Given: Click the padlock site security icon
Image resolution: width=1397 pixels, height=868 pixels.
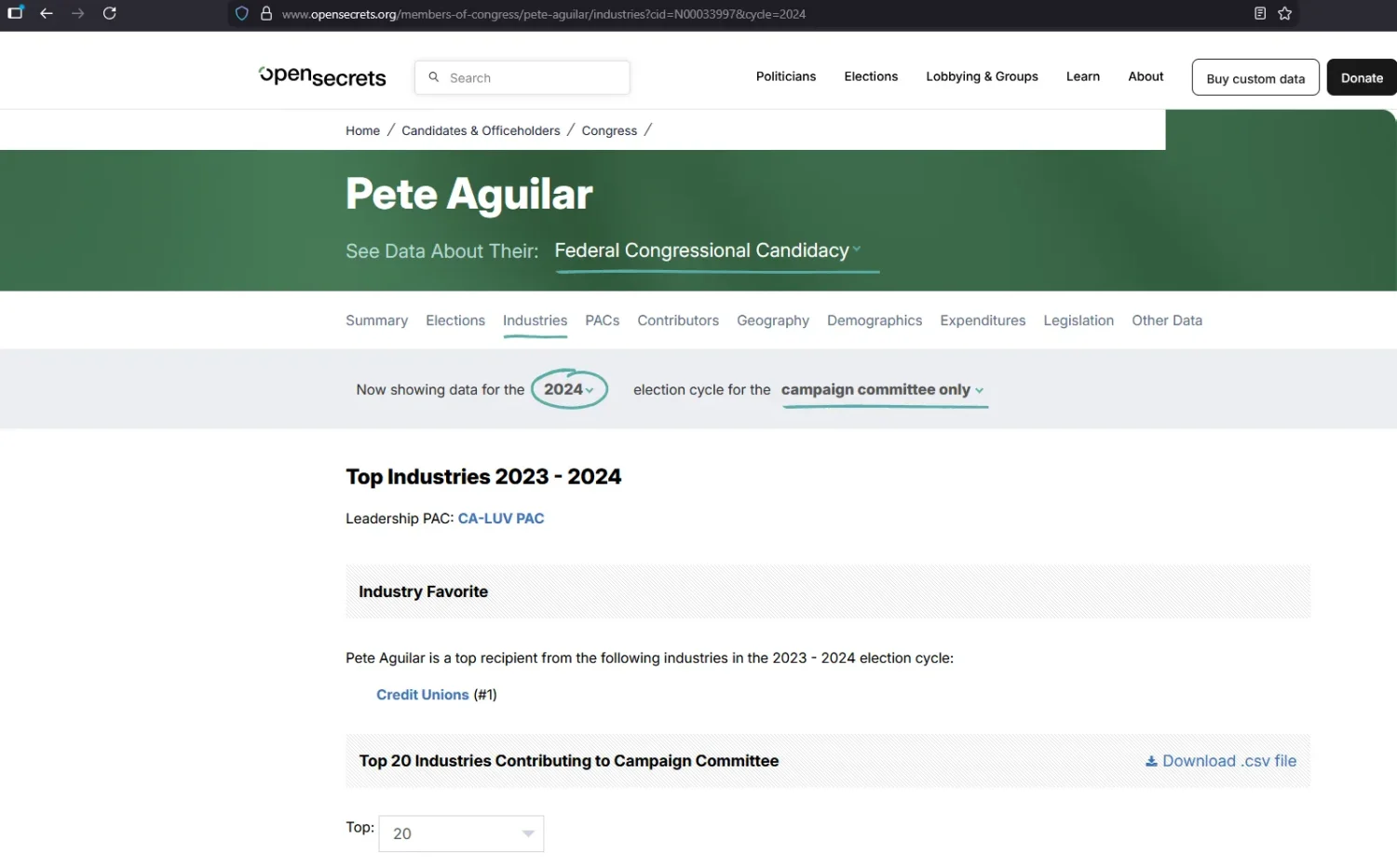Looking at the screenshot, I should coord(266,14).
